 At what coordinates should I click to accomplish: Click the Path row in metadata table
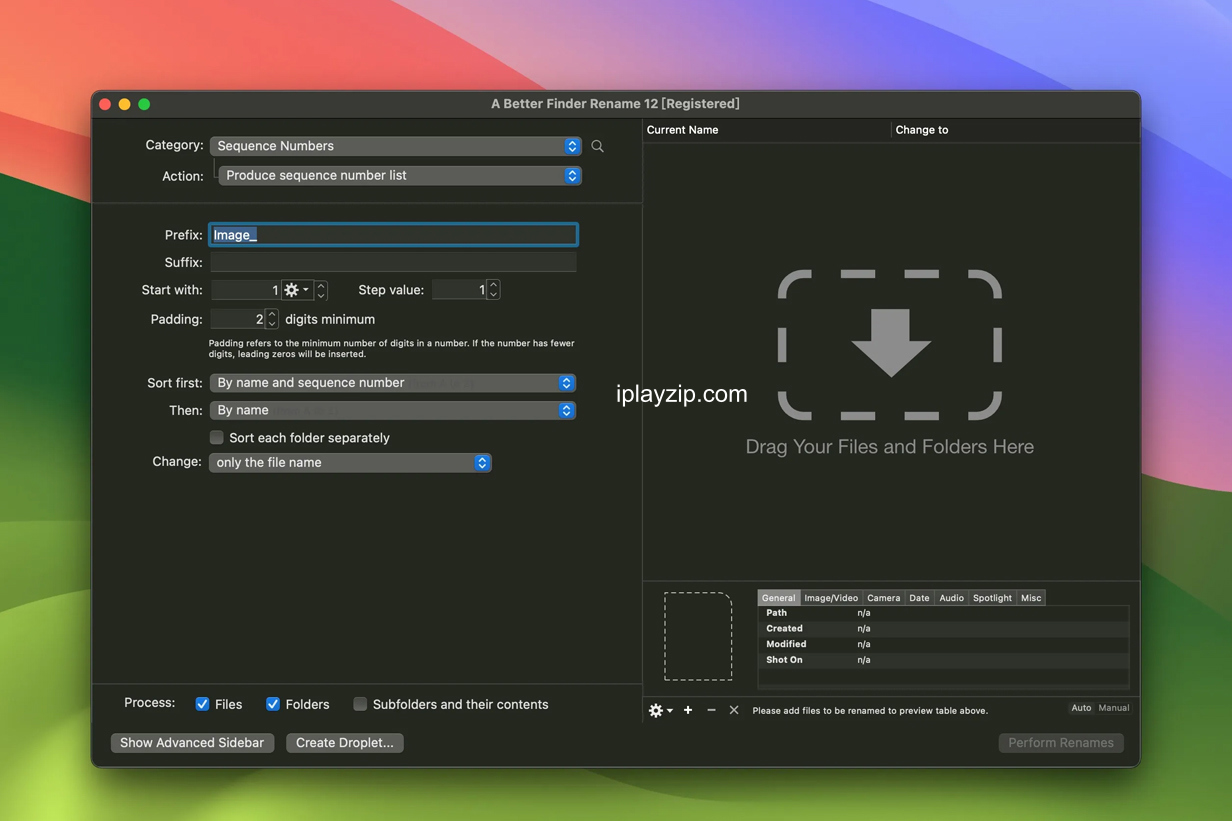tap(943, 613)
